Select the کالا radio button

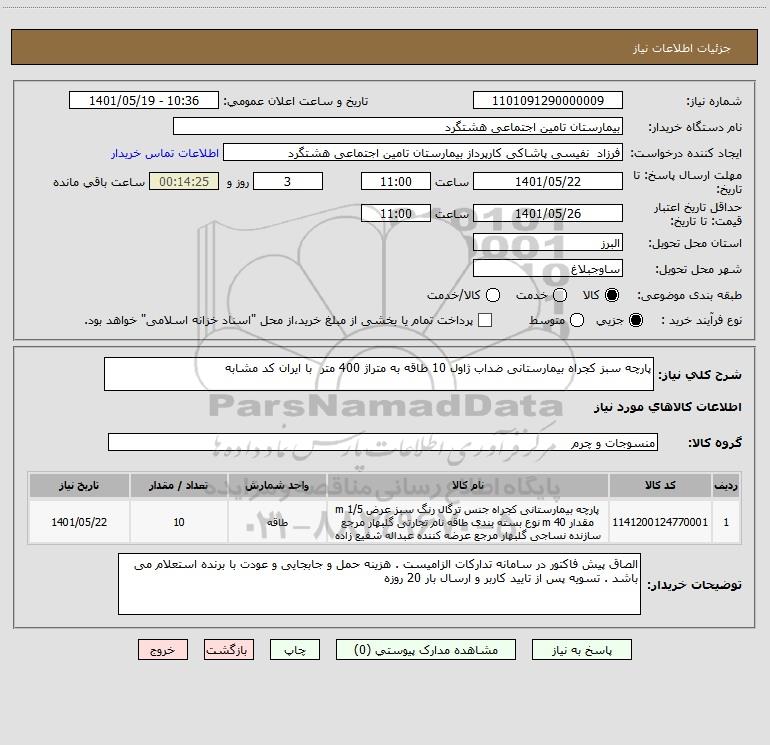[612, 295]
